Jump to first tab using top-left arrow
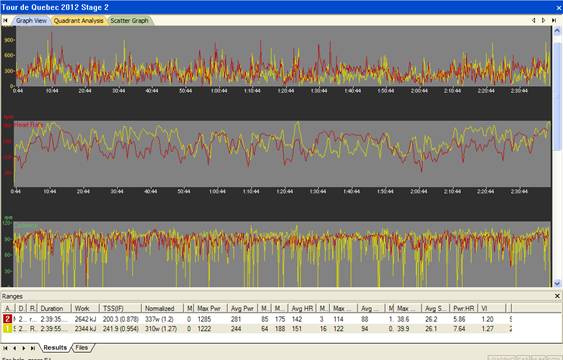This screenshot has width=563, height=360. point(5,20)
